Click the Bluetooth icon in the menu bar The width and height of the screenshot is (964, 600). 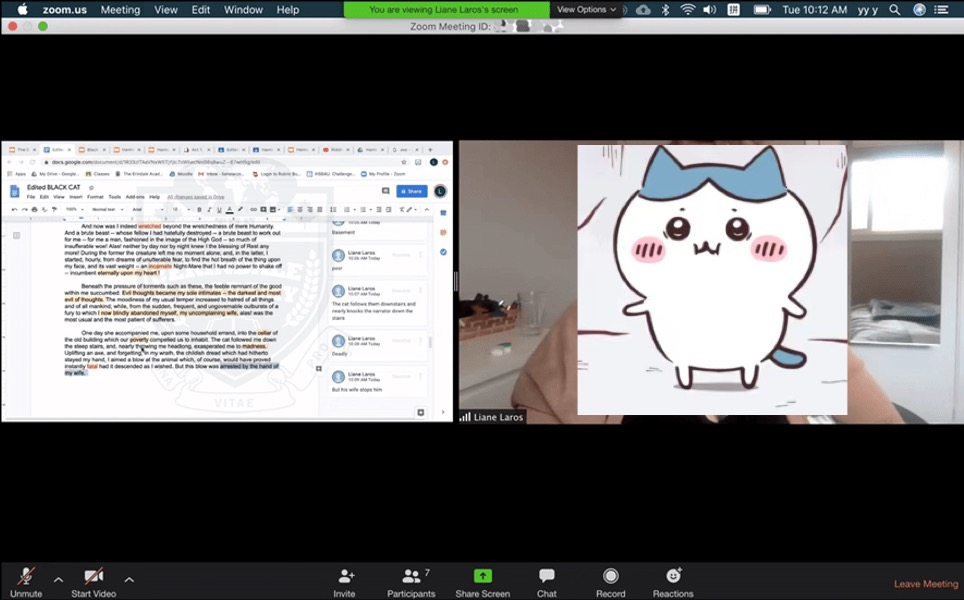(x=665, y=9)
